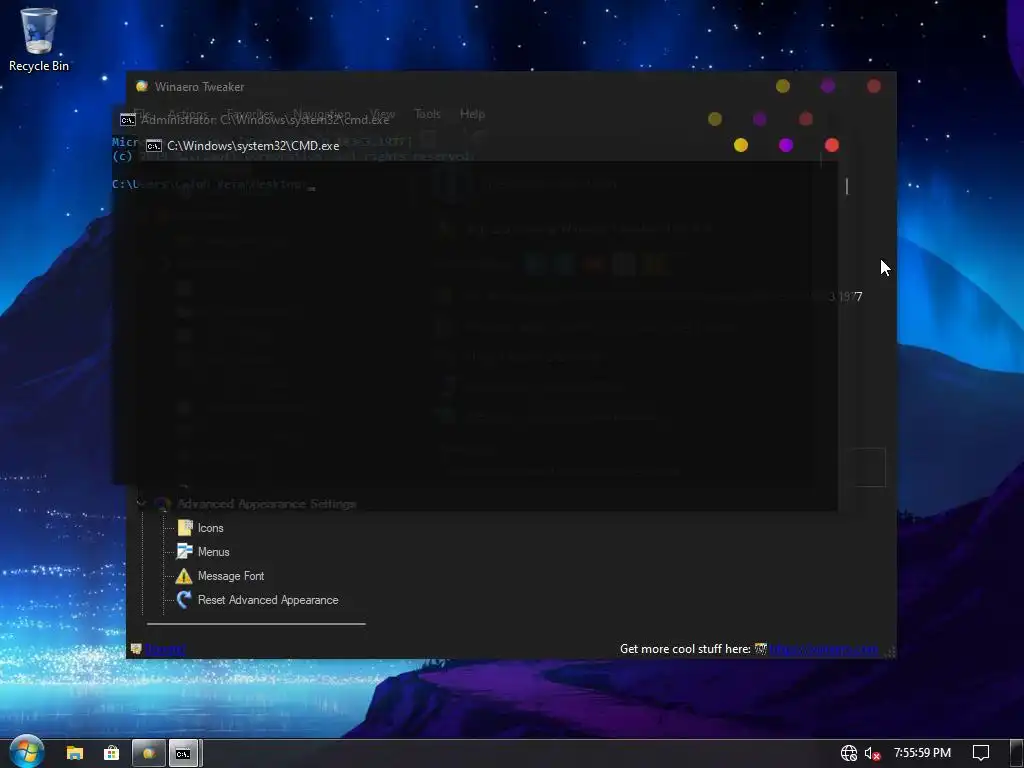
Task: Minimize Winaero Tweaker with the yellow dot
Action: pyautogui.click(x=783, y=86)
